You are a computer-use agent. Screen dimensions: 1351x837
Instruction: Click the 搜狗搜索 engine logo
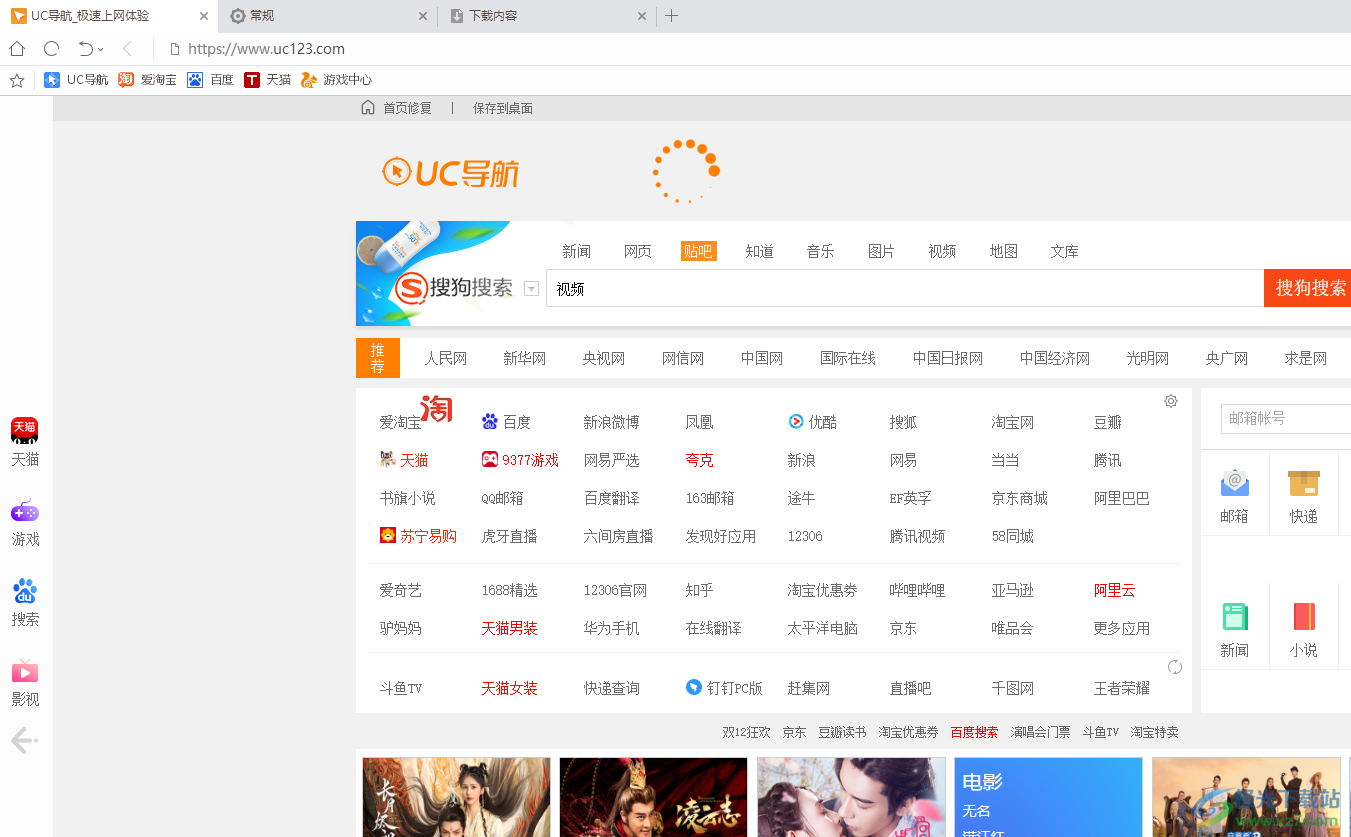(454, 288)
